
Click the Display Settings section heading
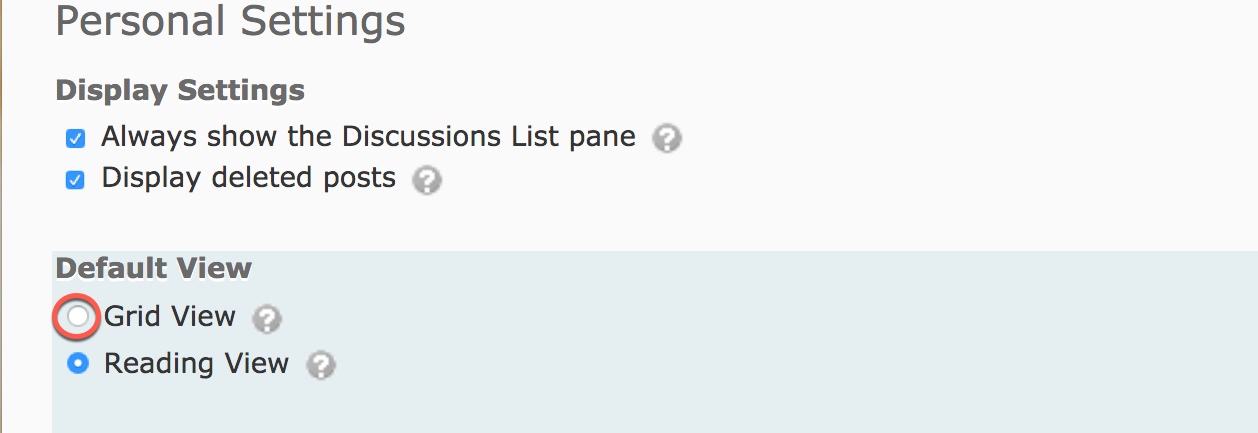(x=180, y=90)
